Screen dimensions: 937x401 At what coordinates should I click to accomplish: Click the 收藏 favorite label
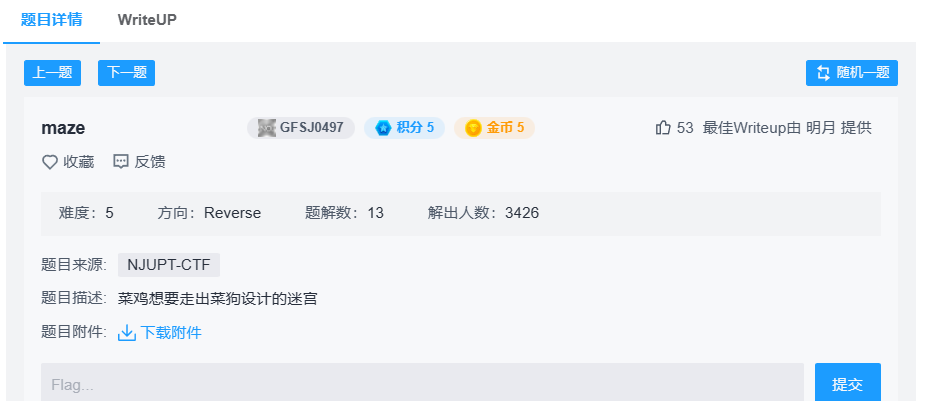(x=78, y=161)
